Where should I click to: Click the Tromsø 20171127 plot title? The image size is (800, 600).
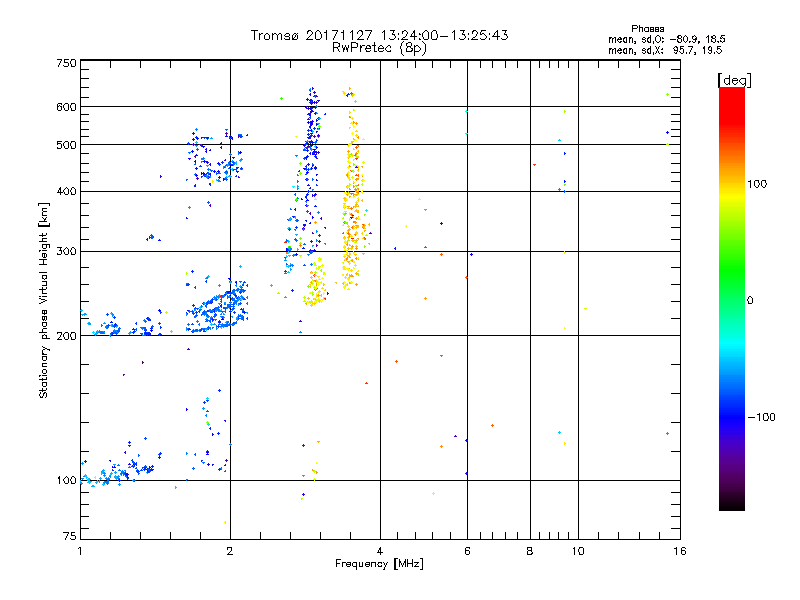coord(379,35)
